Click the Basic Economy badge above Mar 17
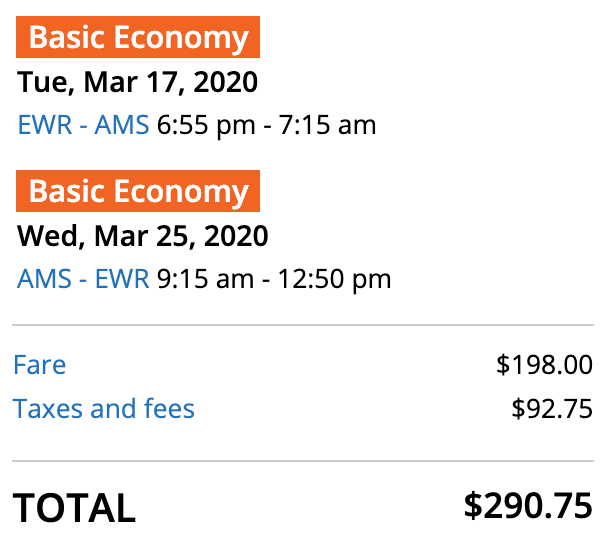Viewport: 612px width, 548px height. click(138, 39)
